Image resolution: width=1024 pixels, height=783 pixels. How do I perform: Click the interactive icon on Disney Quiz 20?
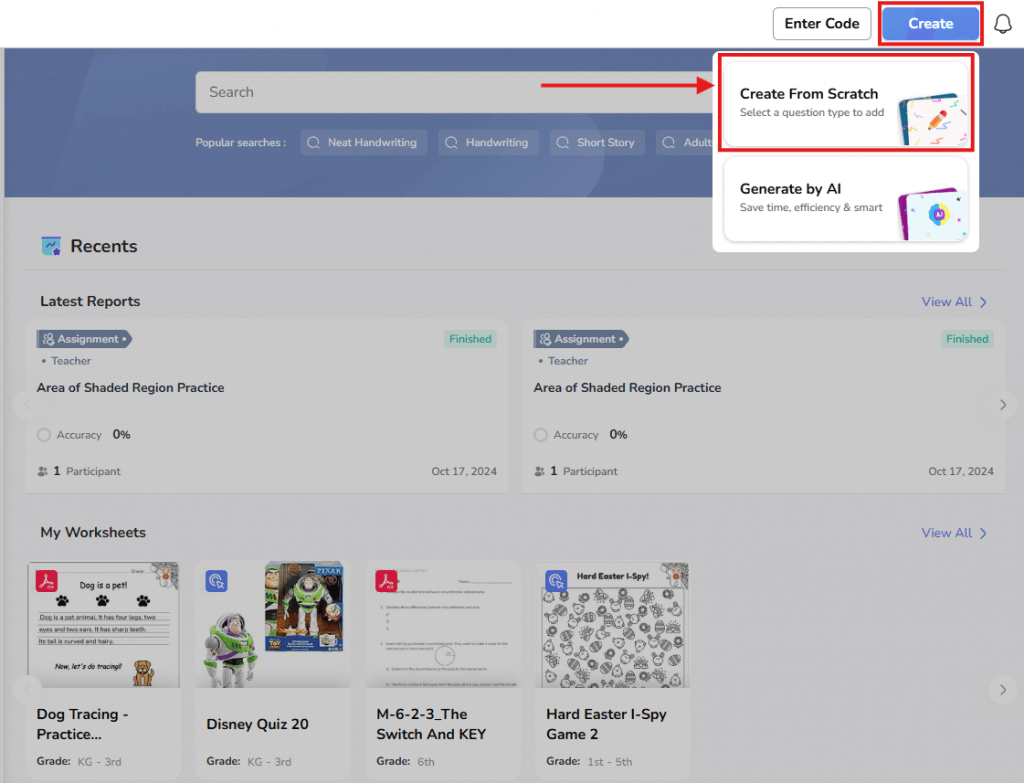click(x=216, y=581)
